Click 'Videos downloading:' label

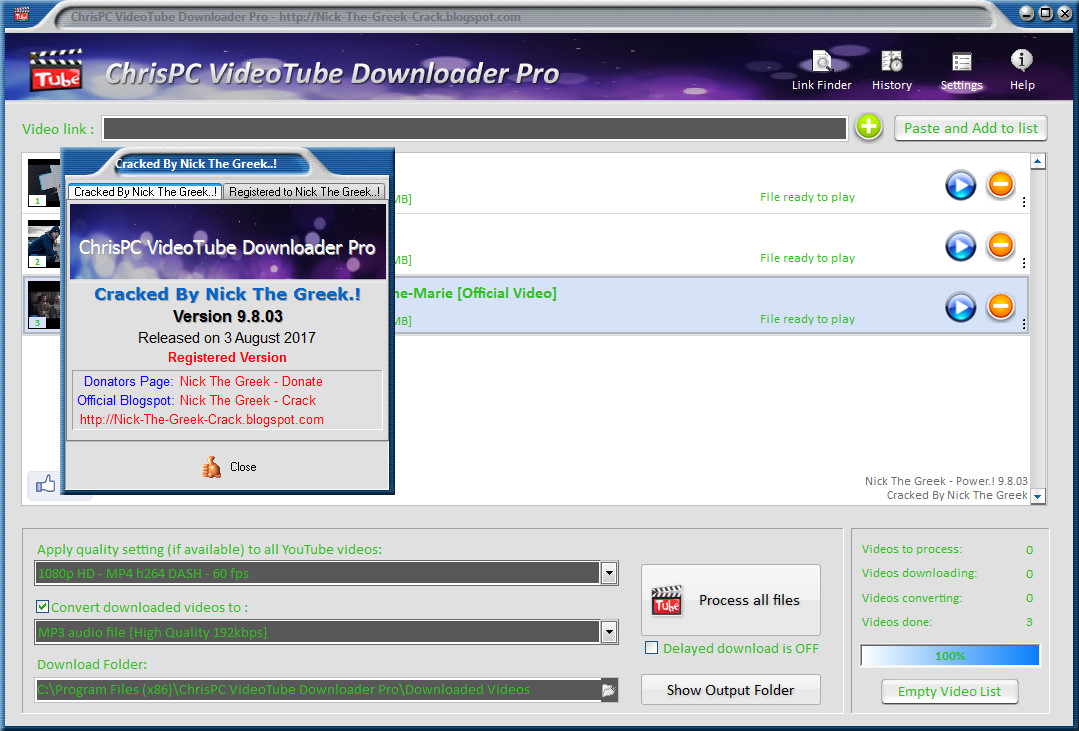coord(919,573)
